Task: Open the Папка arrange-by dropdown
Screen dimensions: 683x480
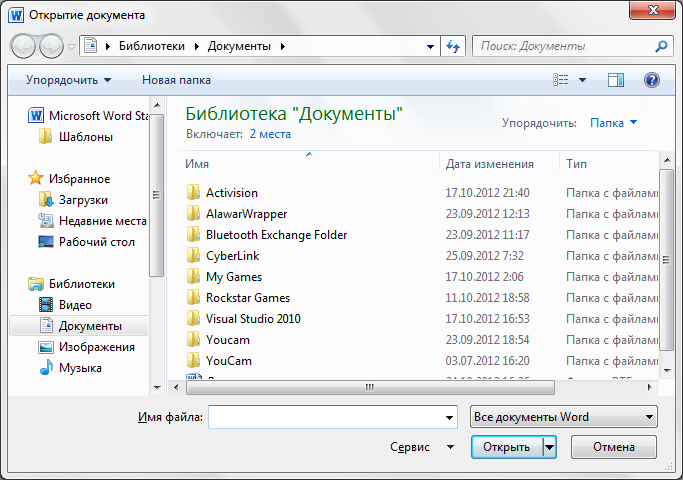Action: pos(613,123)
